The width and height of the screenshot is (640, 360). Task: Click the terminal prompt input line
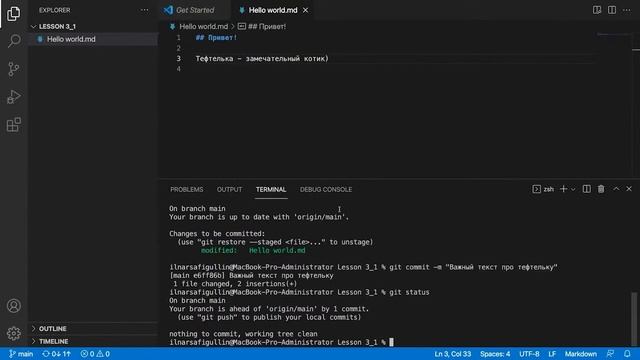point(282,342)
